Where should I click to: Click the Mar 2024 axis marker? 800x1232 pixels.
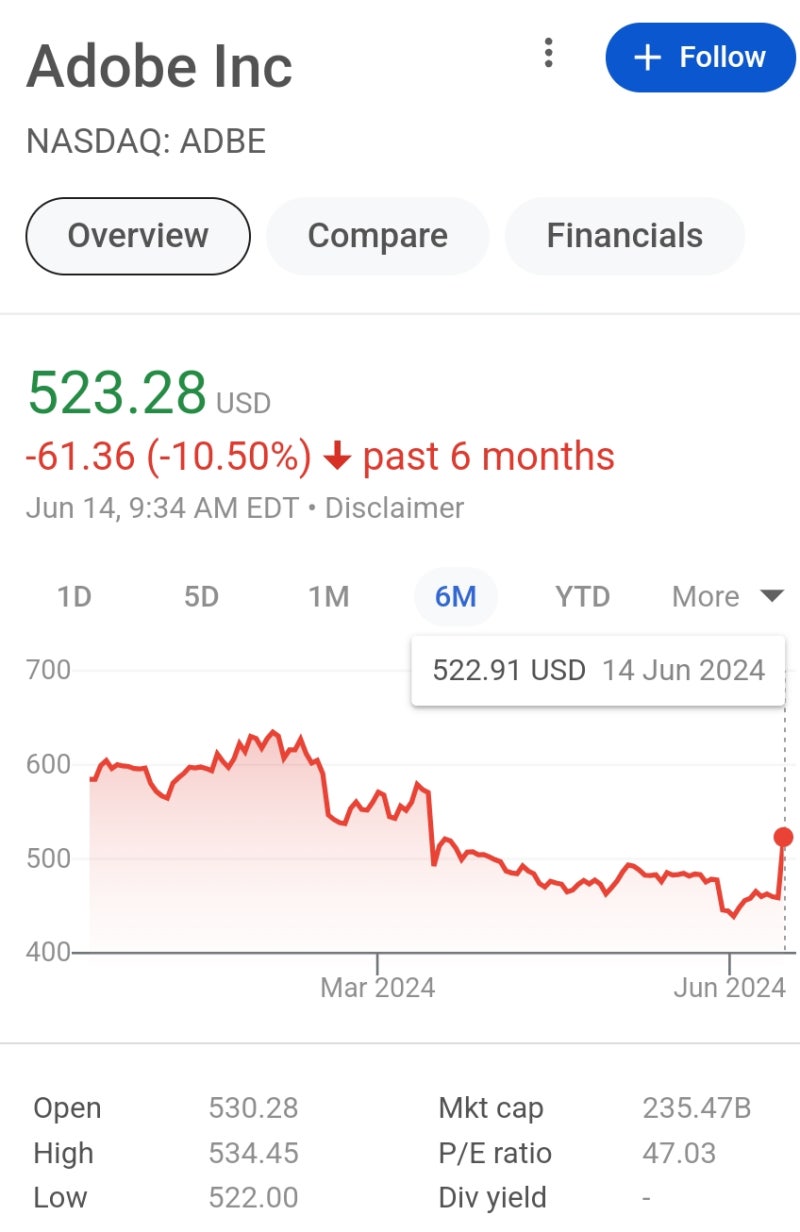(377, 988)
